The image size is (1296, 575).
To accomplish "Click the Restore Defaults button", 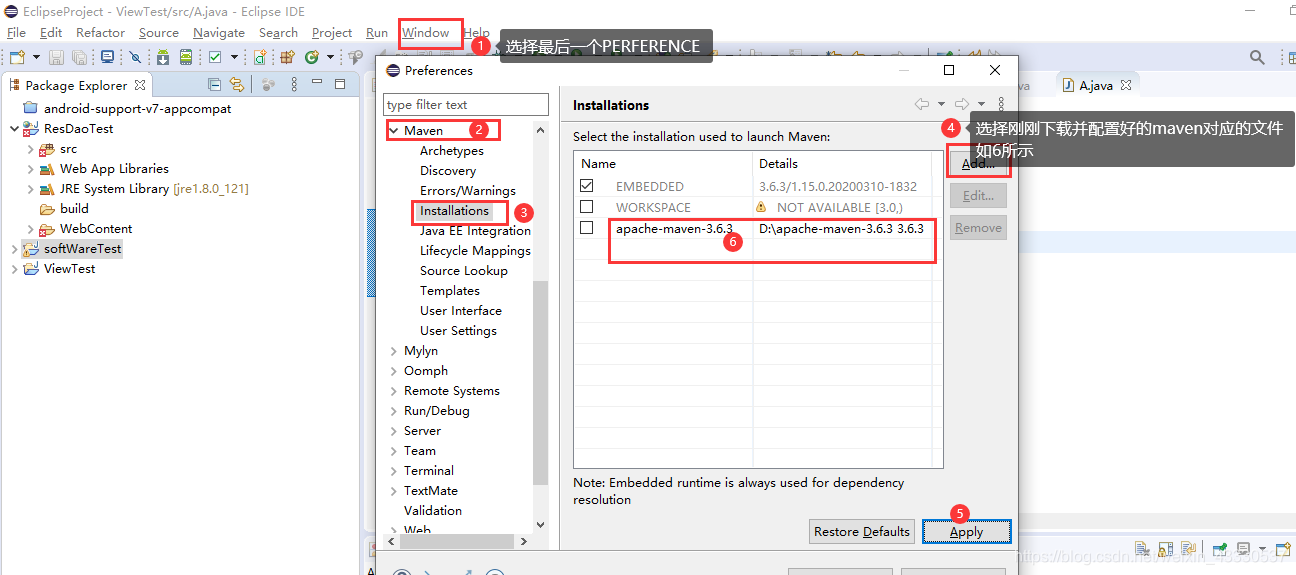I will 862,532.
